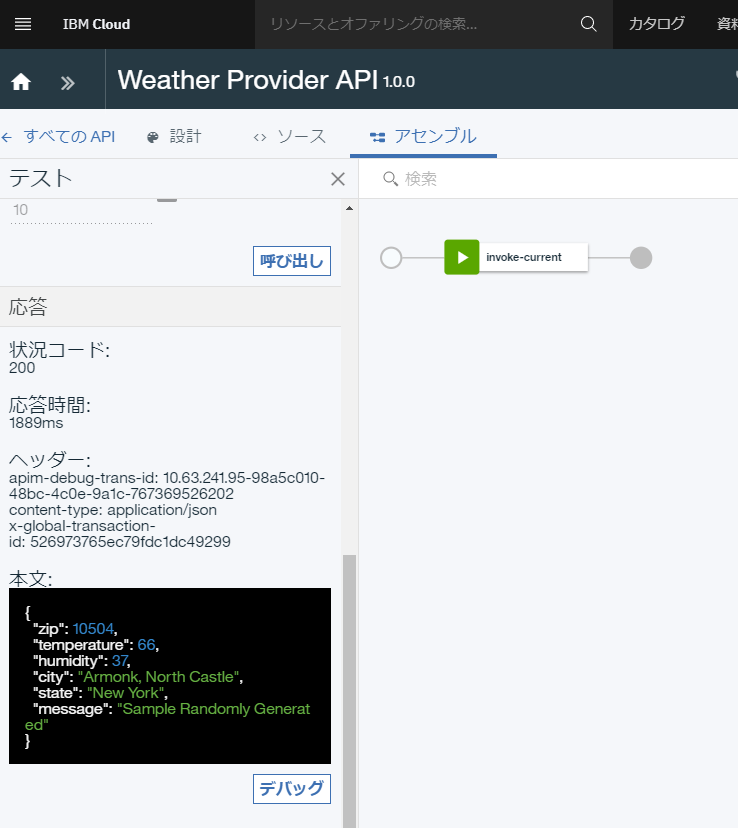This screenshot has height=828, width=738.
Task: Click status code value 200
Action: [22, 368]
